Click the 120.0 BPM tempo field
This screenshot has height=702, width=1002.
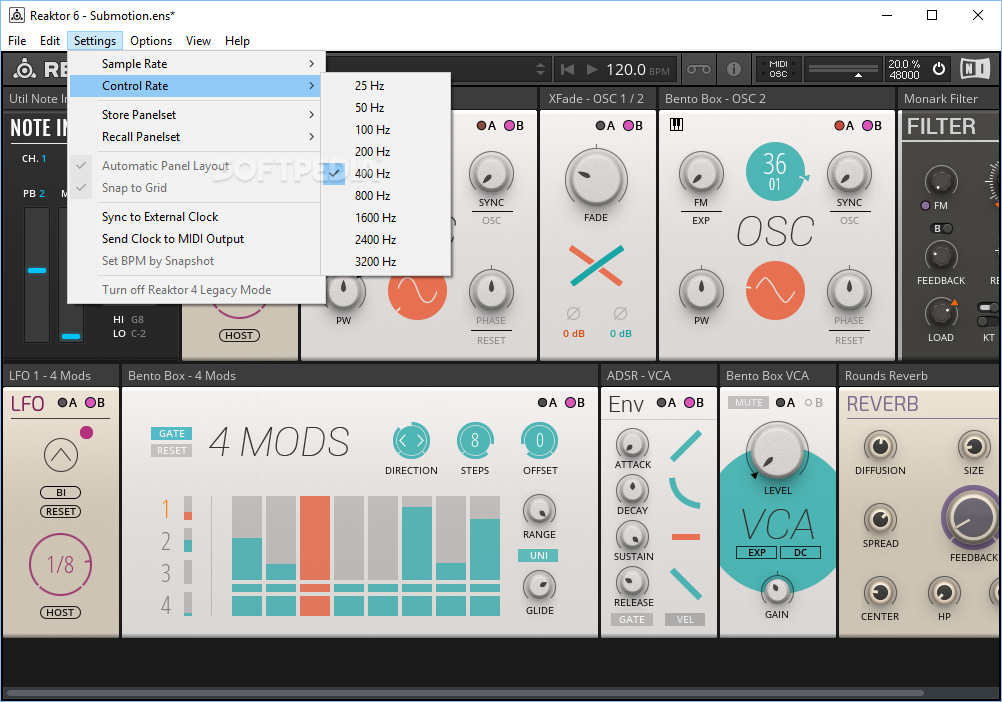[x=637, y=69]
